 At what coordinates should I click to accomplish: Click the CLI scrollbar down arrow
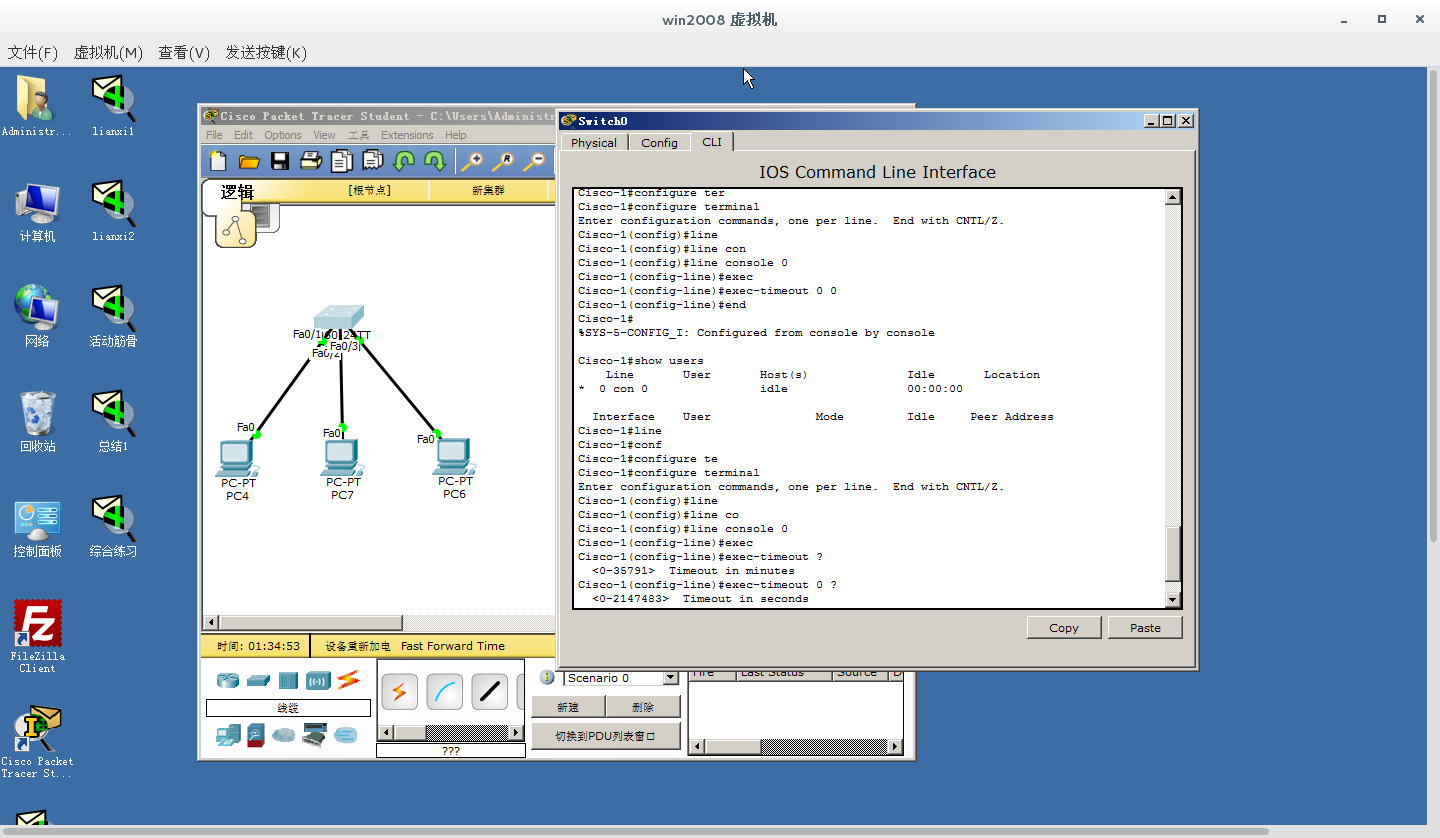point(1173,599)
